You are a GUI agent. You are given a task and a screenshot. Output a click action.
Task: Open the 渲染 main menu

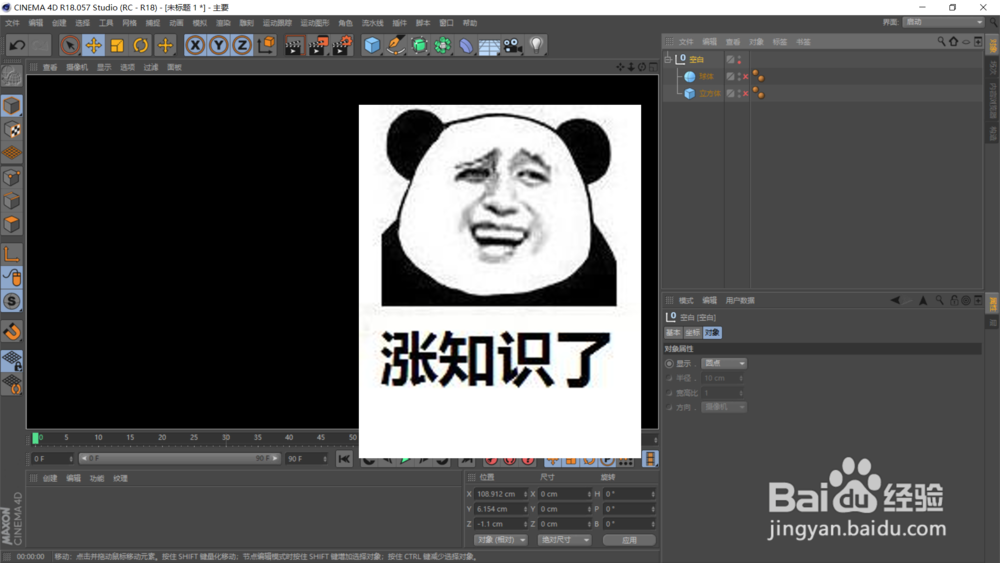[x=223, y=23]
